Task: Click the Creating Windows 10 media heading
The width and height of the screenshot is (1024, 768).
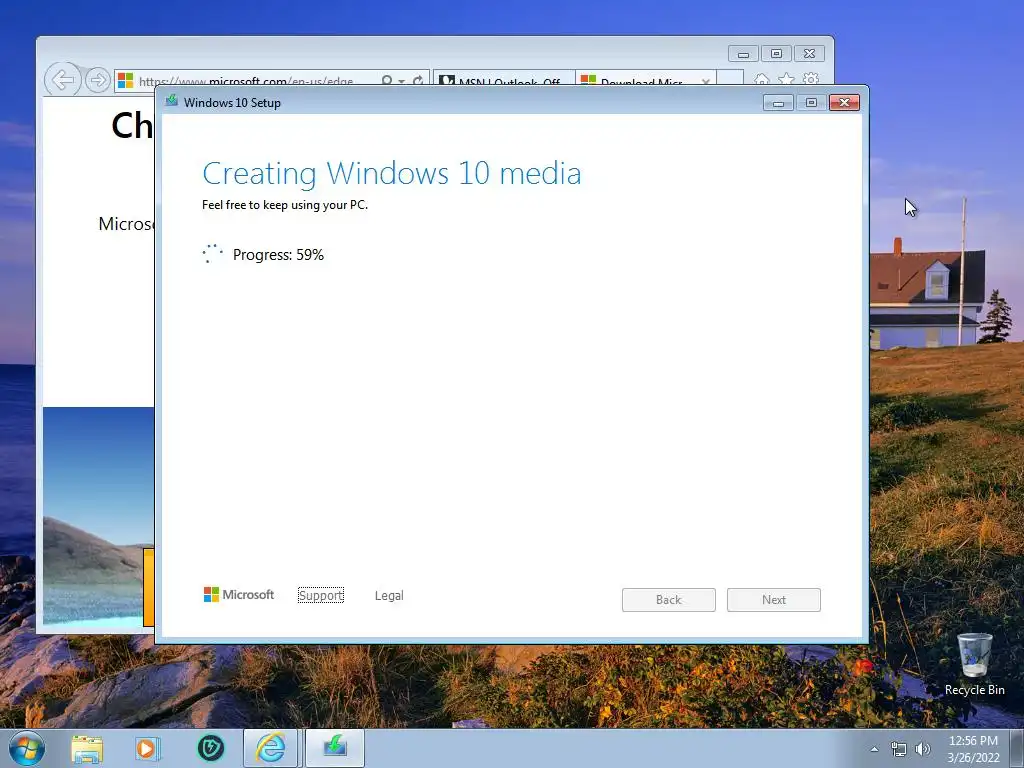Action: coord(392,173)
